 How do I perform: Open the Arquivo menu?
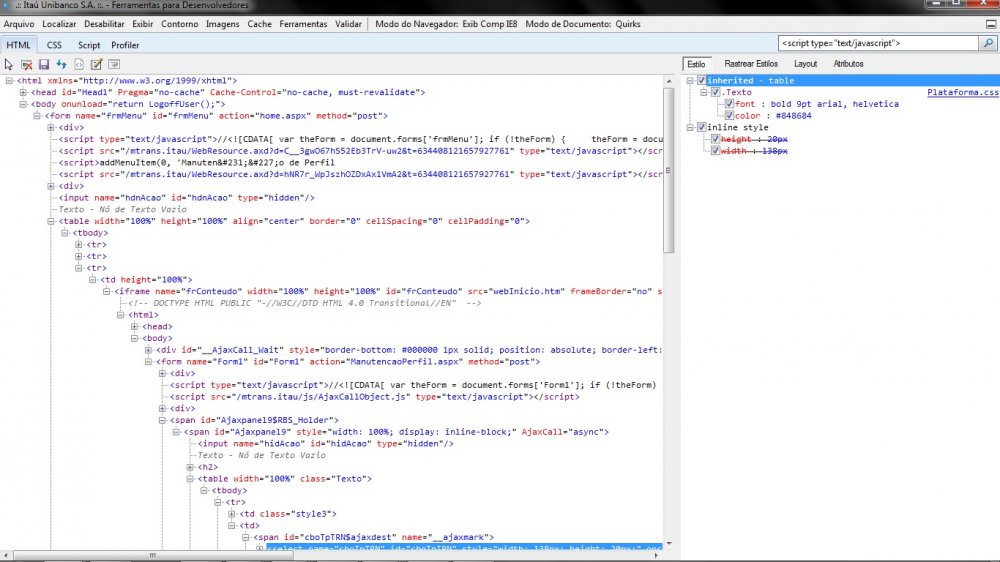(x=19, y=24)
